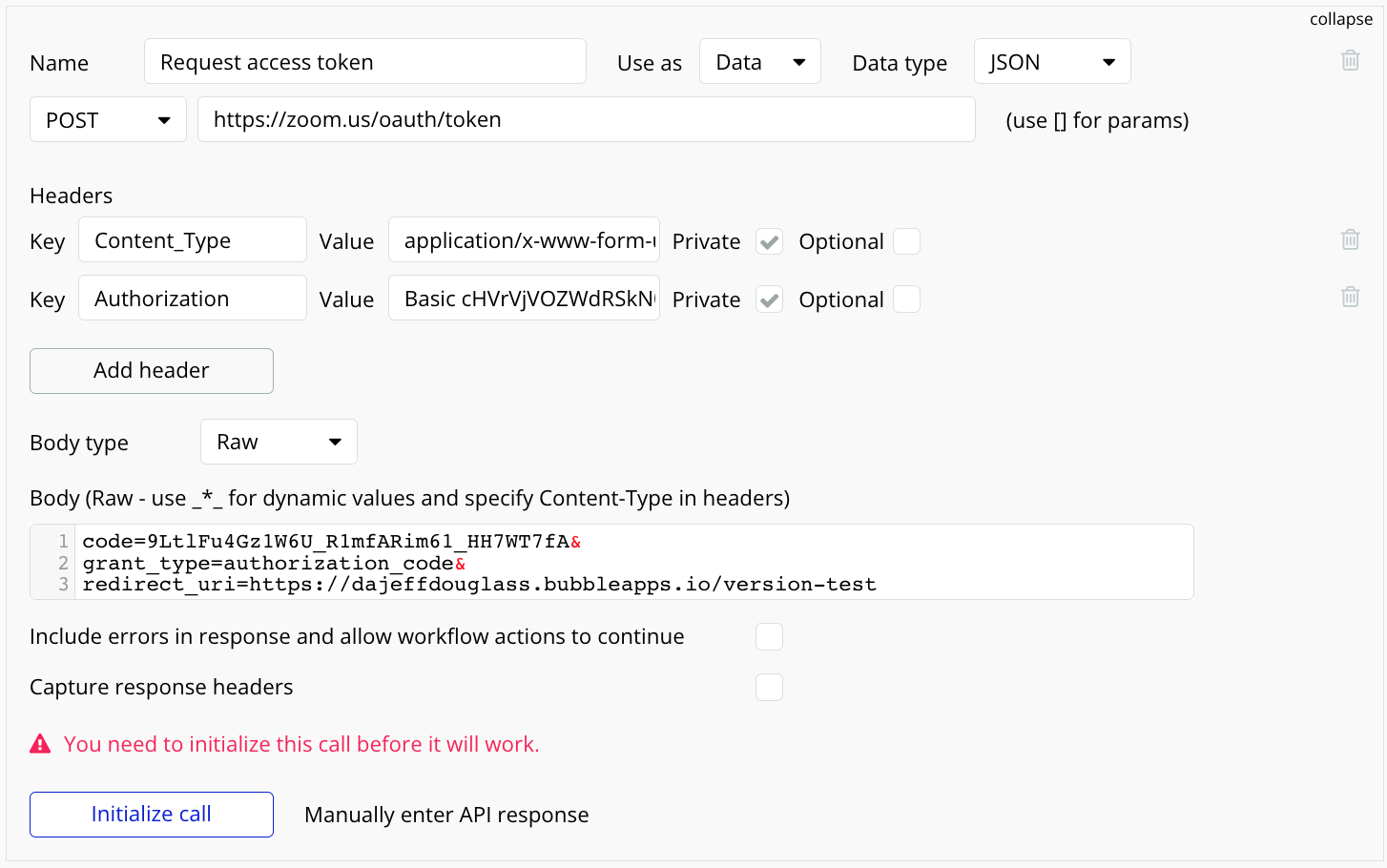Change the Raw body type dropdown
This screenshot has width=1387, height=868.
[279, 442]
